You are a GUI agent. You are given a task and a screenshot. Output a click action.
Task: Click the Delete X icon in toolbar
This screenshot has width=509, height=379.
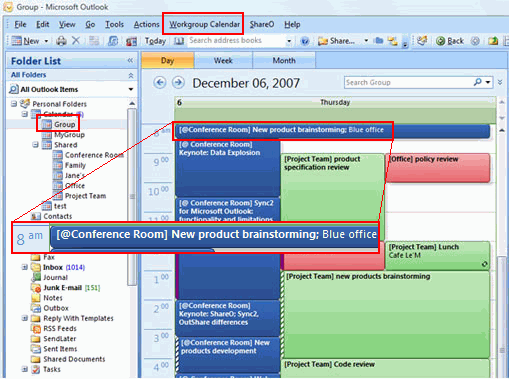(76, 41)
